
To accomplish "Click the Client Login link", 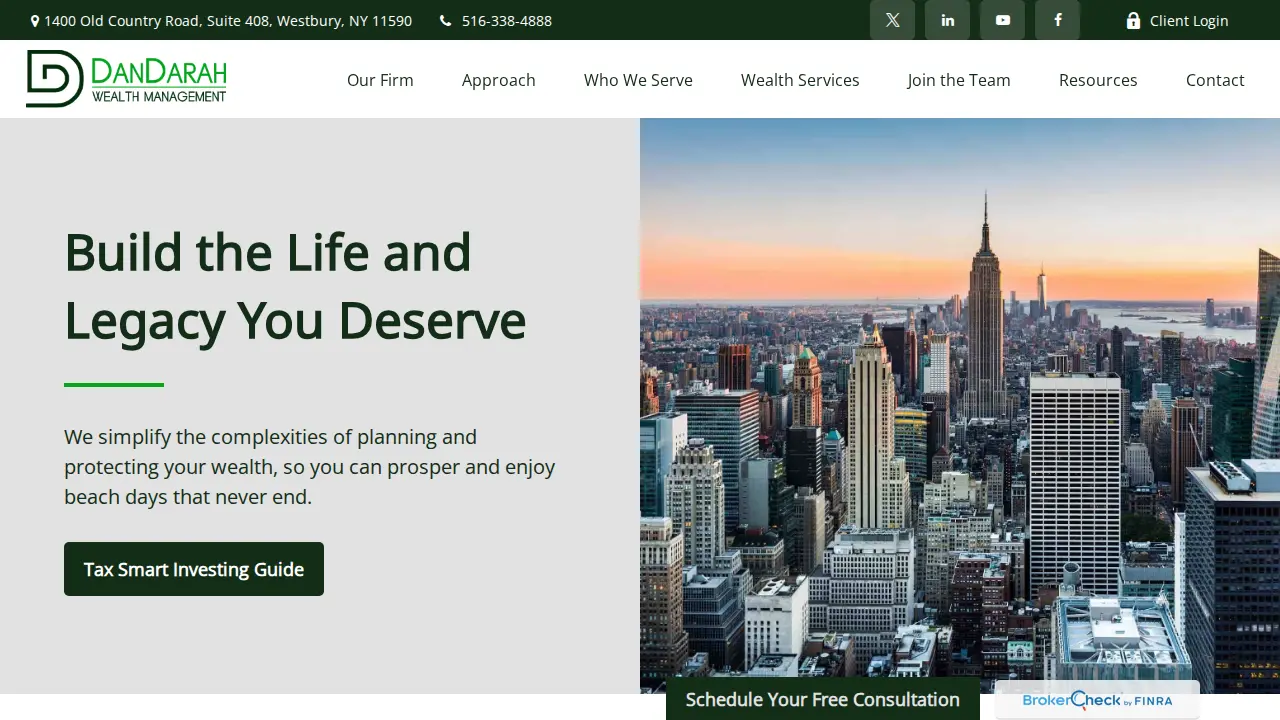I will [1177, 20].
